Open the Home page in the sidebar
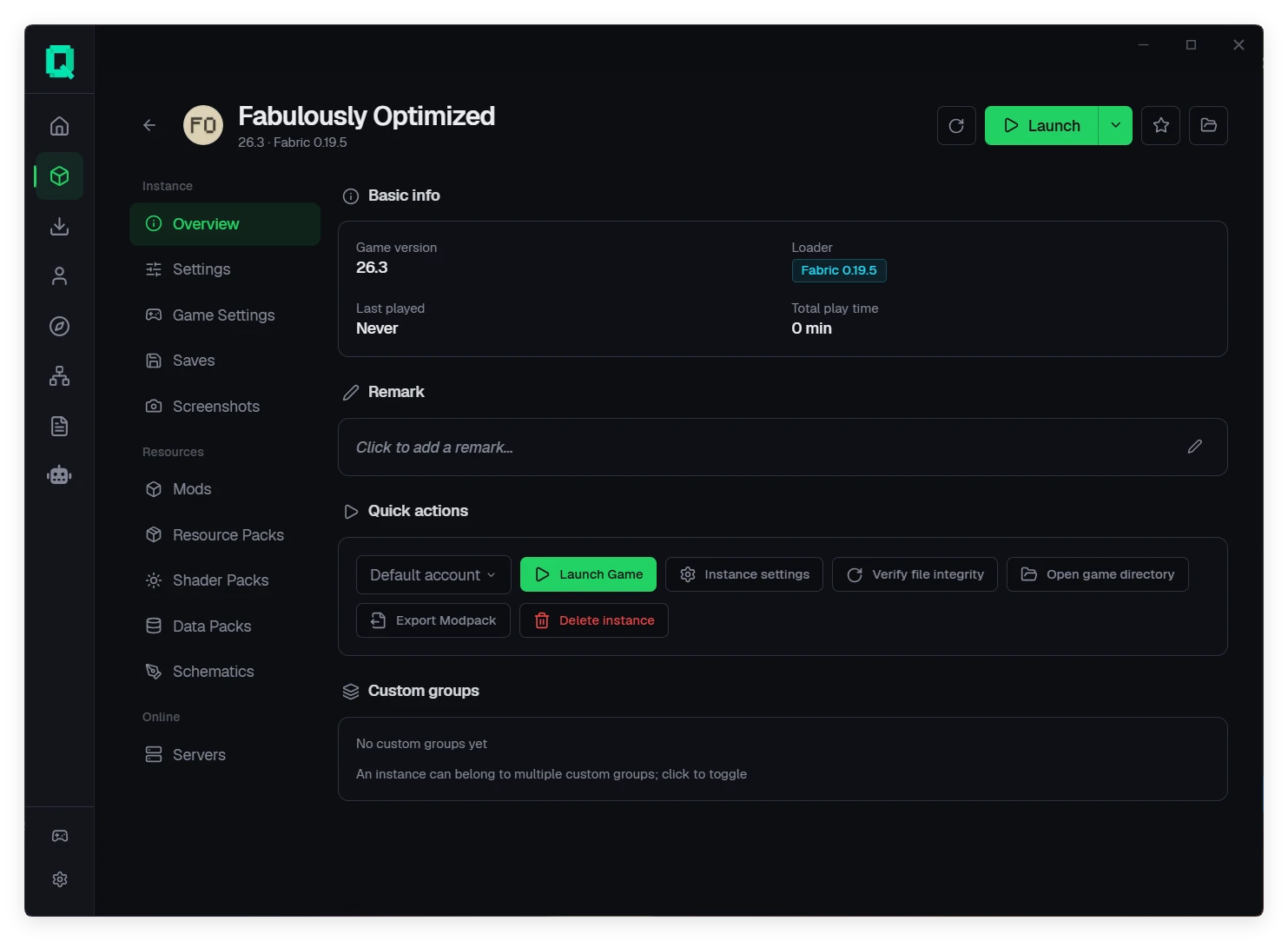This screenshot has width=1288, height=941. (59, 126)
